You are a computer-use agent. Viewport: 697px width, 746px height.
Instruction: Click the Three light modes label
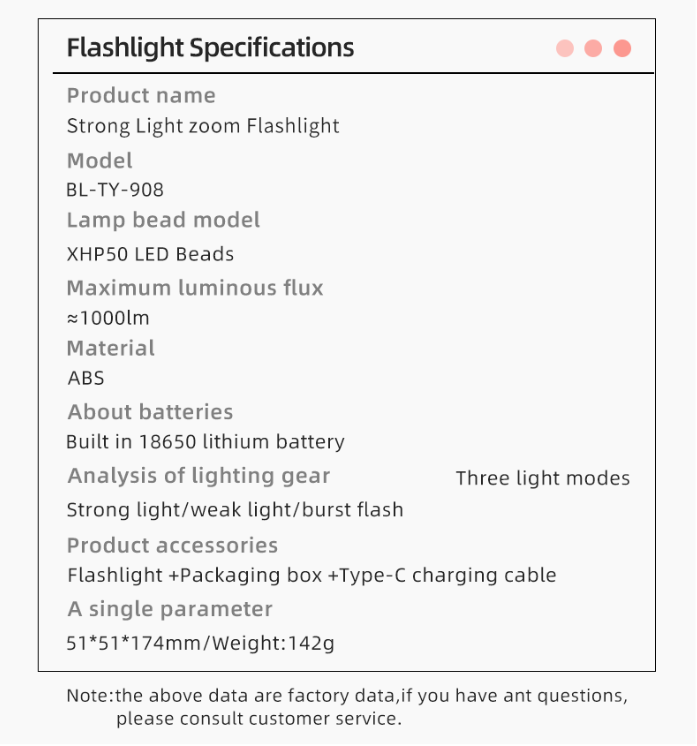[x=543, y=478]
